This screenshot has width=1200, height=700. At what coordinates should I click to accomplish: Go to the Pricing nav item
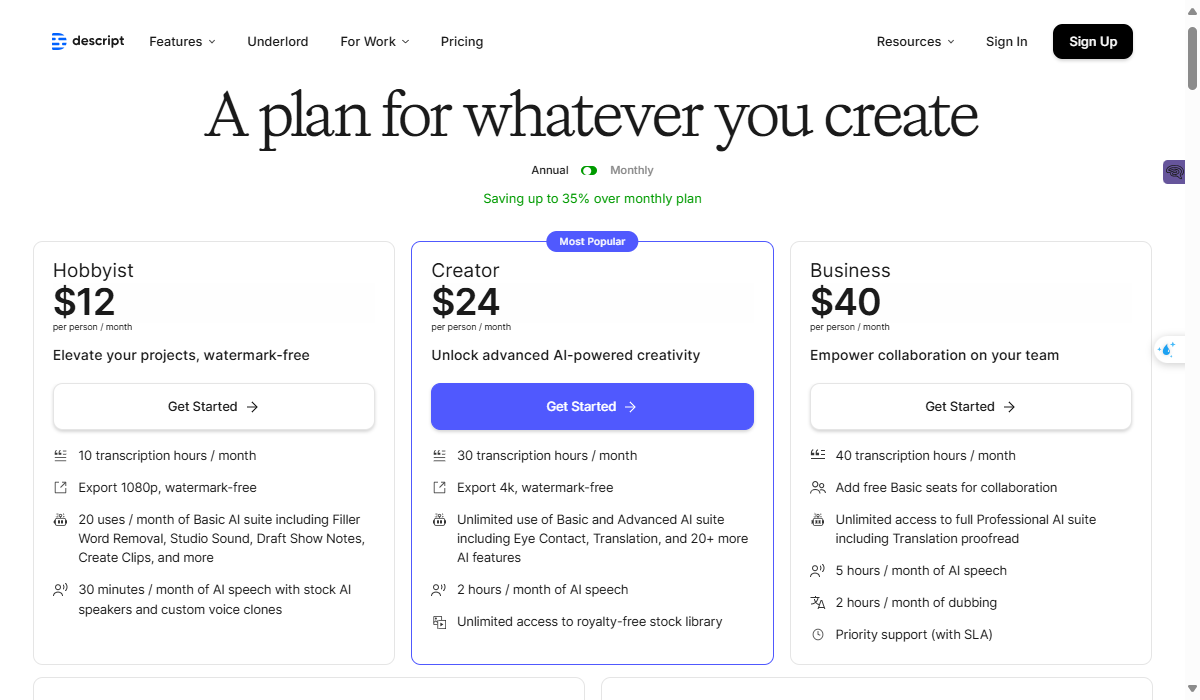click(462, 42)
